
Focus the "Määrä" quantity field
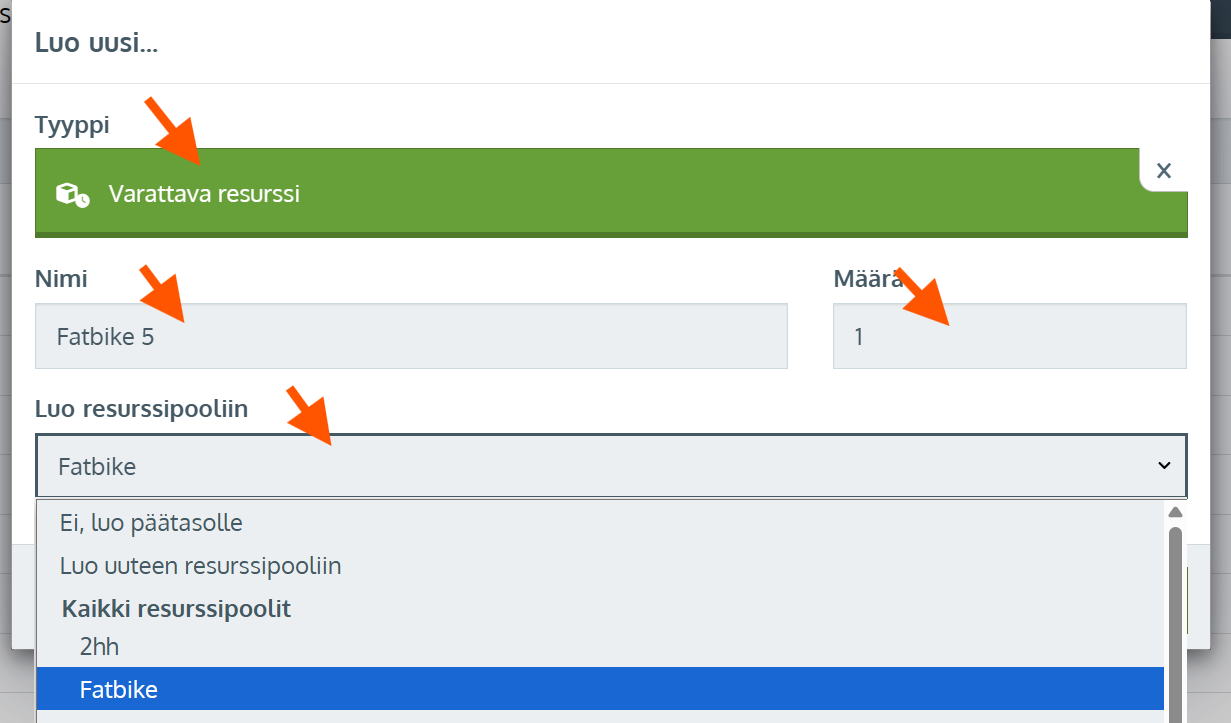coord(1009,337)
